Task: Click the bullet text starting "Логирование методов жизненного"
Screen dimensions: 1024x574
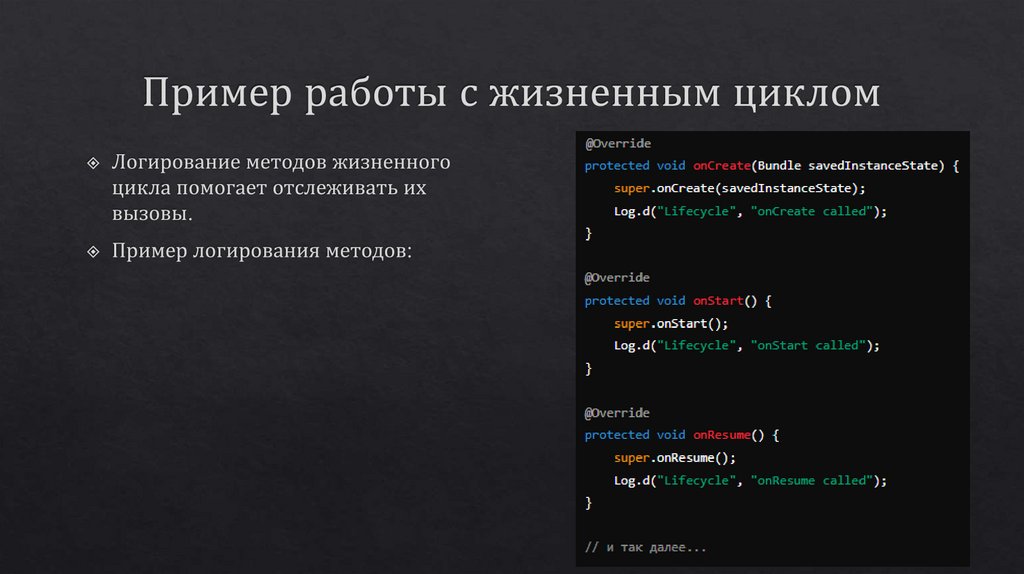Action: coord(281,187)
